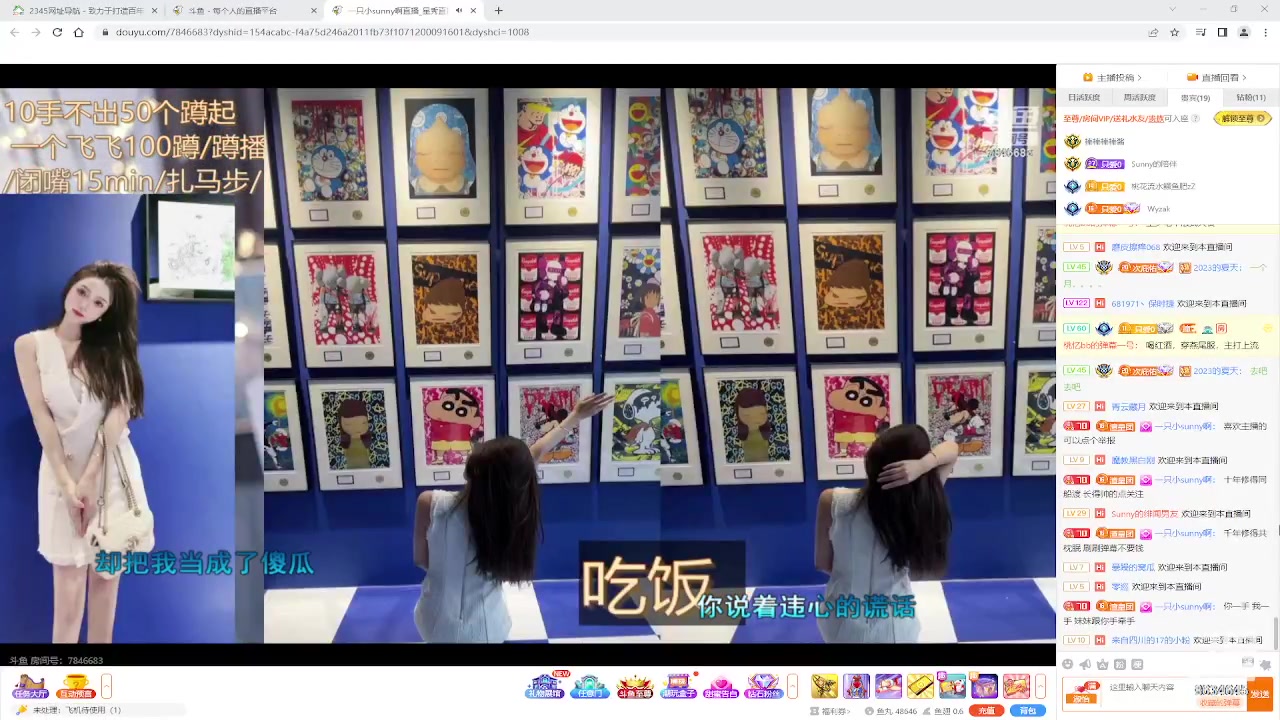Open a new browser tab
This screenshot has width=1280, height=720.
pos(498,11)
